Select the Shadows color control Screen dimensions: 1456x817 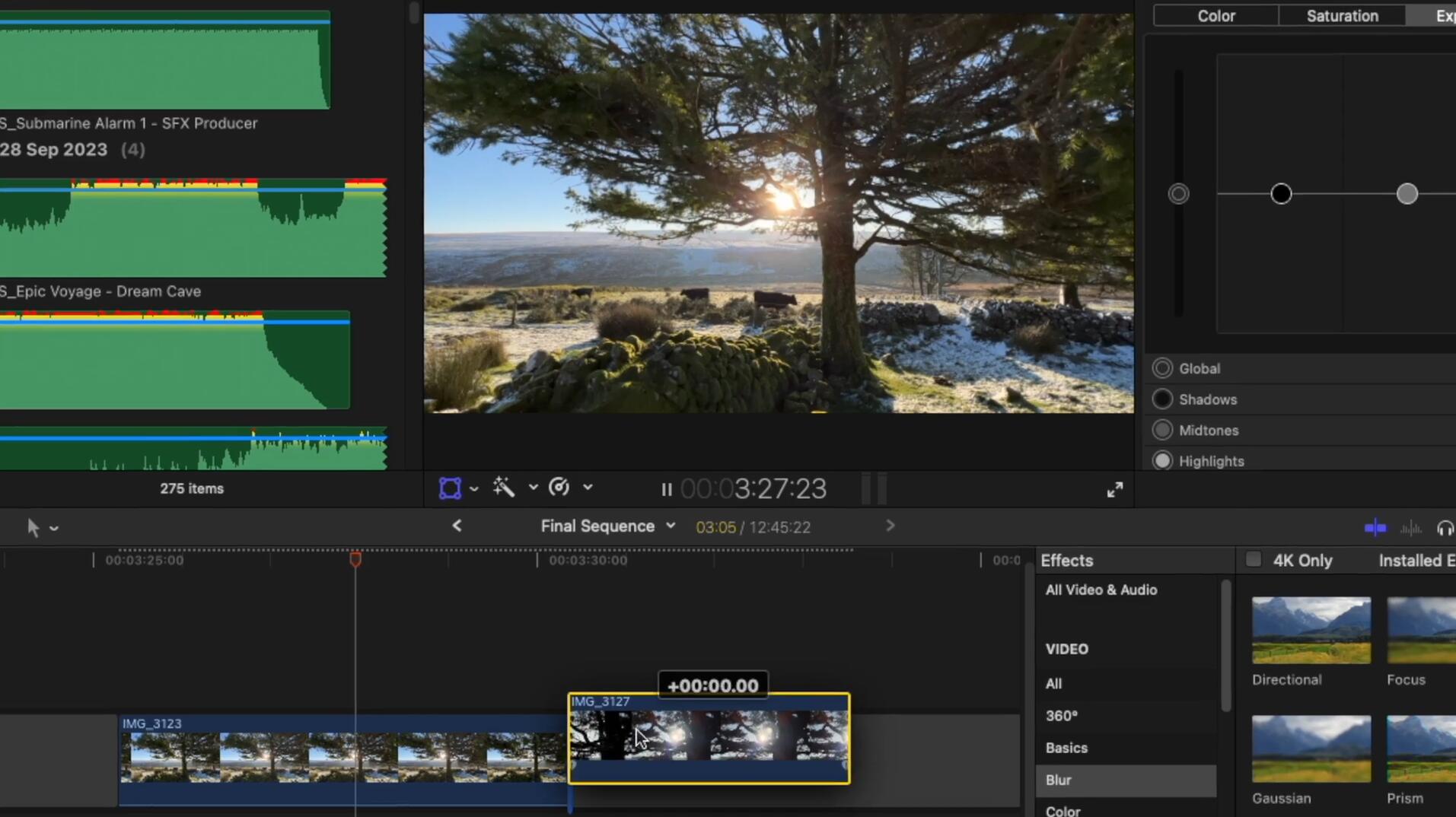[x=1162, y=399]
